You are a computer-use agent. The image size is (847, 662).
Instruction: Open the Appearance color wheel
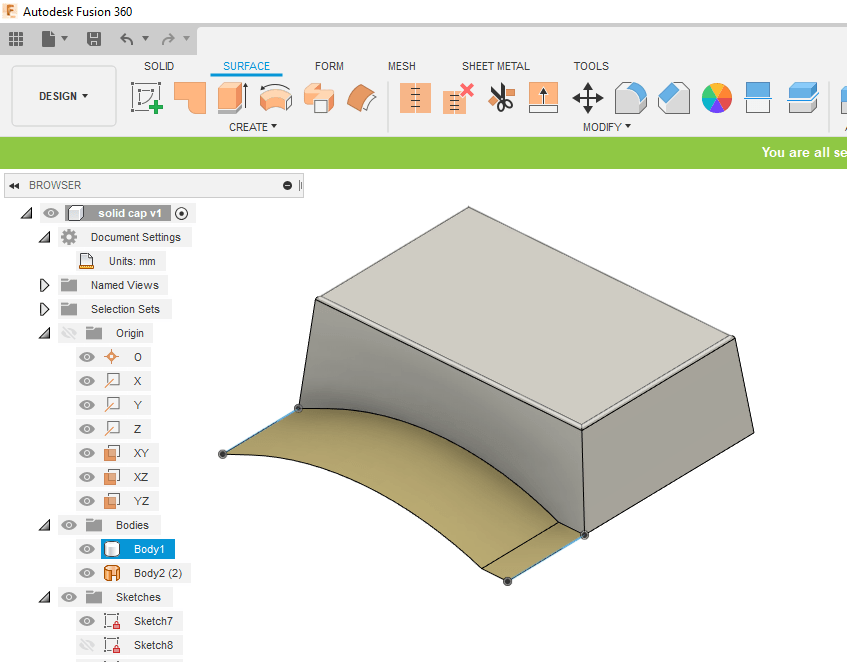coord(717,98)
